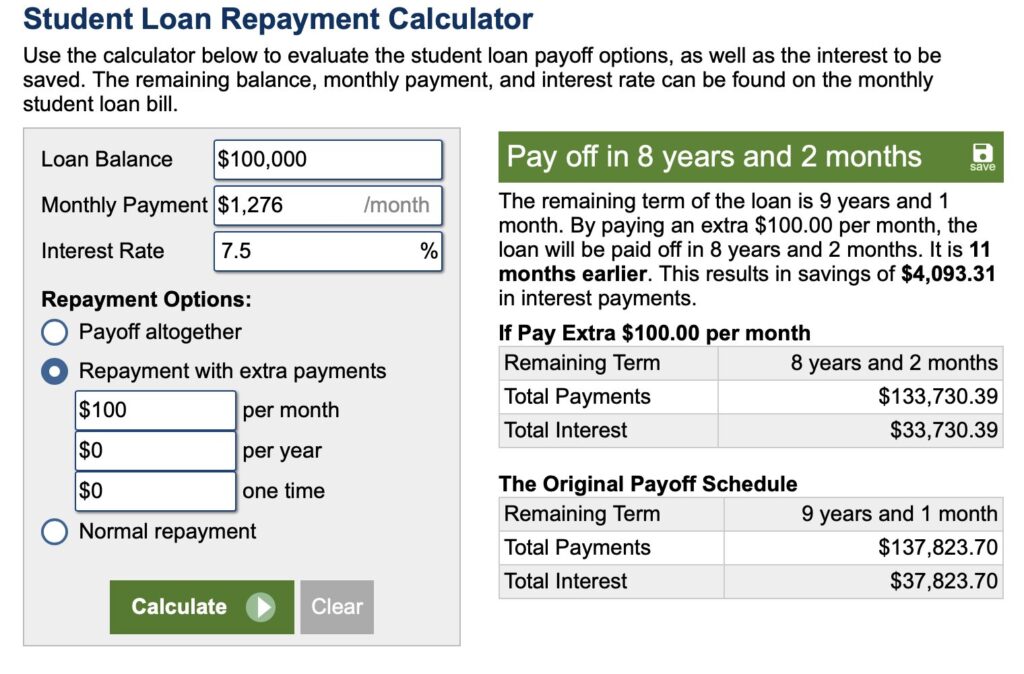Choose the Normal repayment option
Screen dimensions: 1024x674
(x=54, y=532)
